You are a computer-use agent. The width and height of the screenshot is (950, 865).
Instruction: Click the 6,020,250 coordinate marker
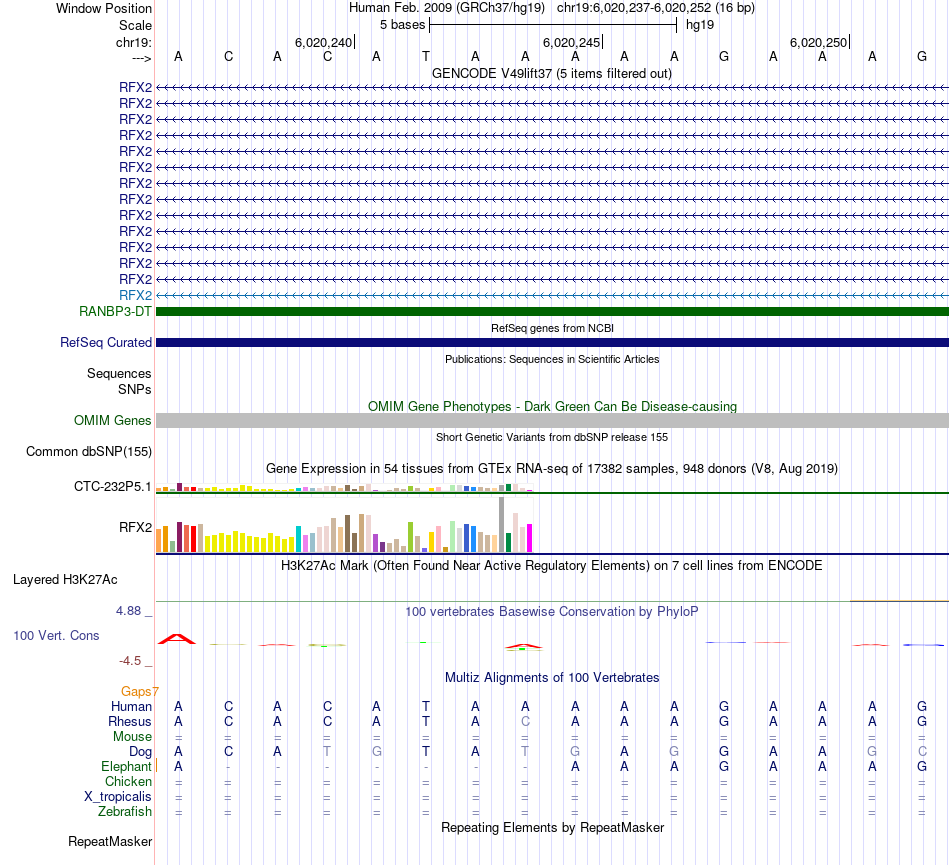[819, 42]
